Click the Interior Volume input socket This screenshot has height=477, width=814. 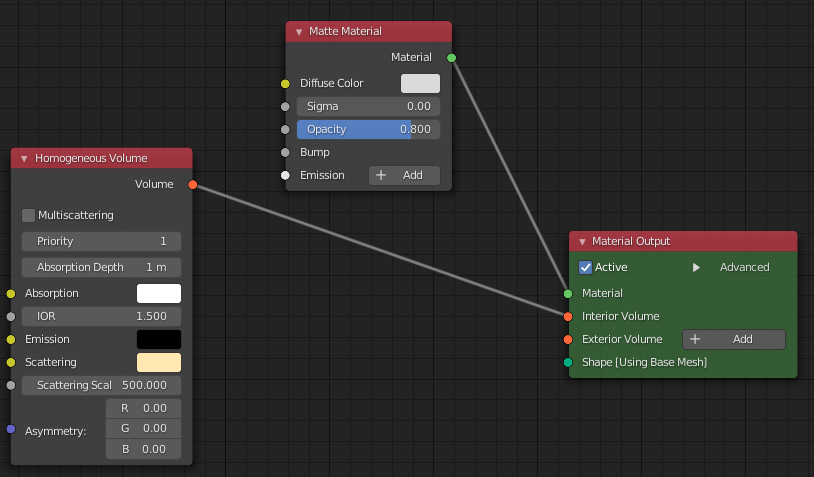(x=568, y=316)
